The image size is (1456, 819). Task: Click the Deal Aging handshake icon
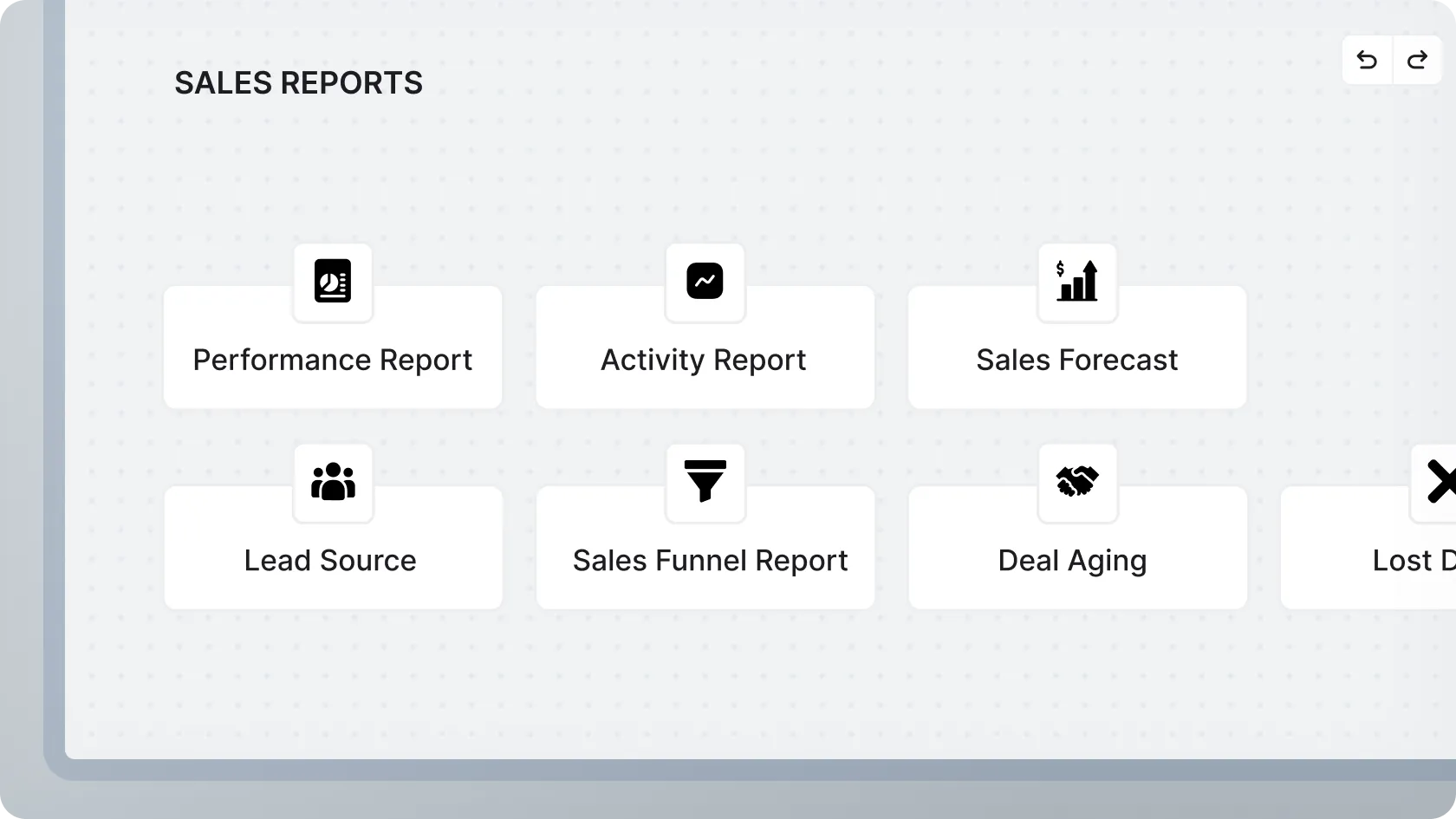pyautogui.click(x=1077, y=482)
